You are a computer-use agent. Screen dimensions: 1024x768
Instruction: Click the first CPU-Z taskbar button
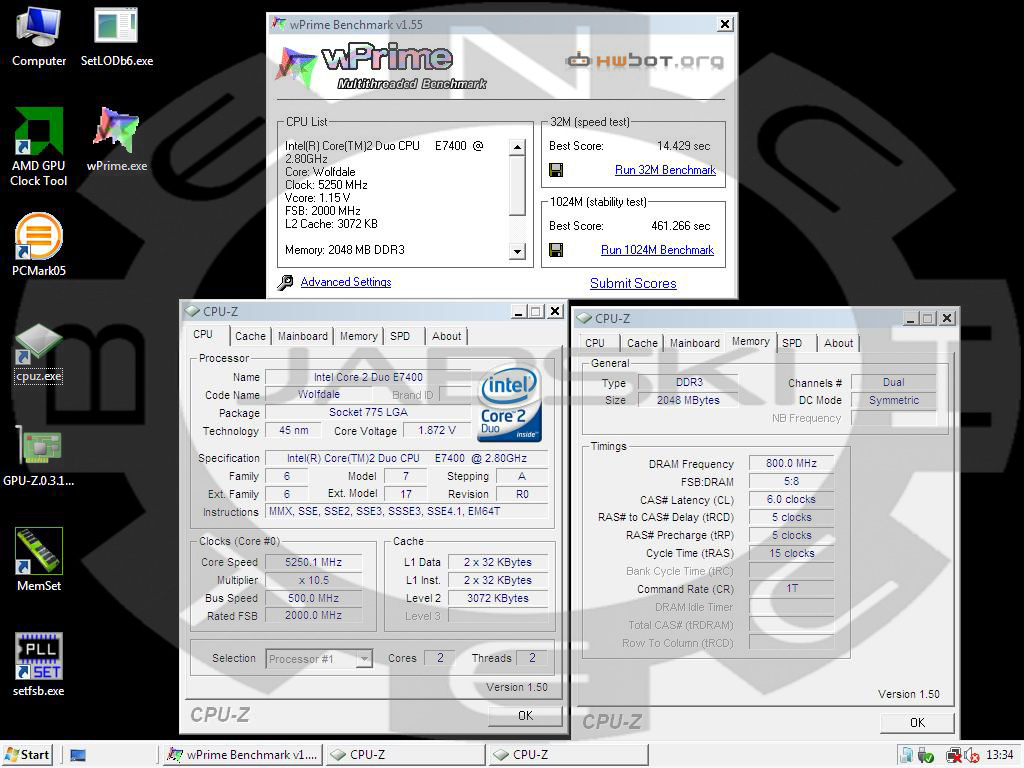pyautogui.click(x=406, y=755)
